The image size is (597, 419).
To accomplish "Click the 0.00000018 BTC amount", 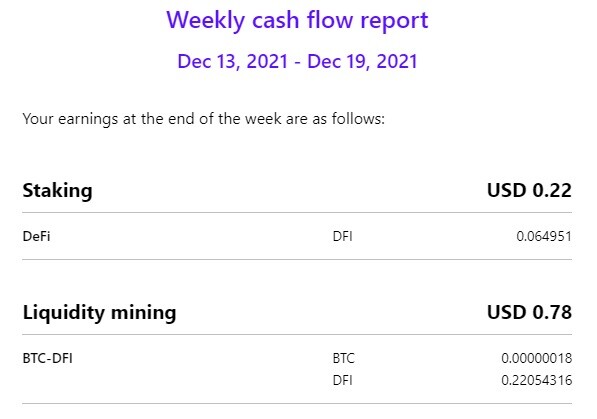I will point(537,358).
